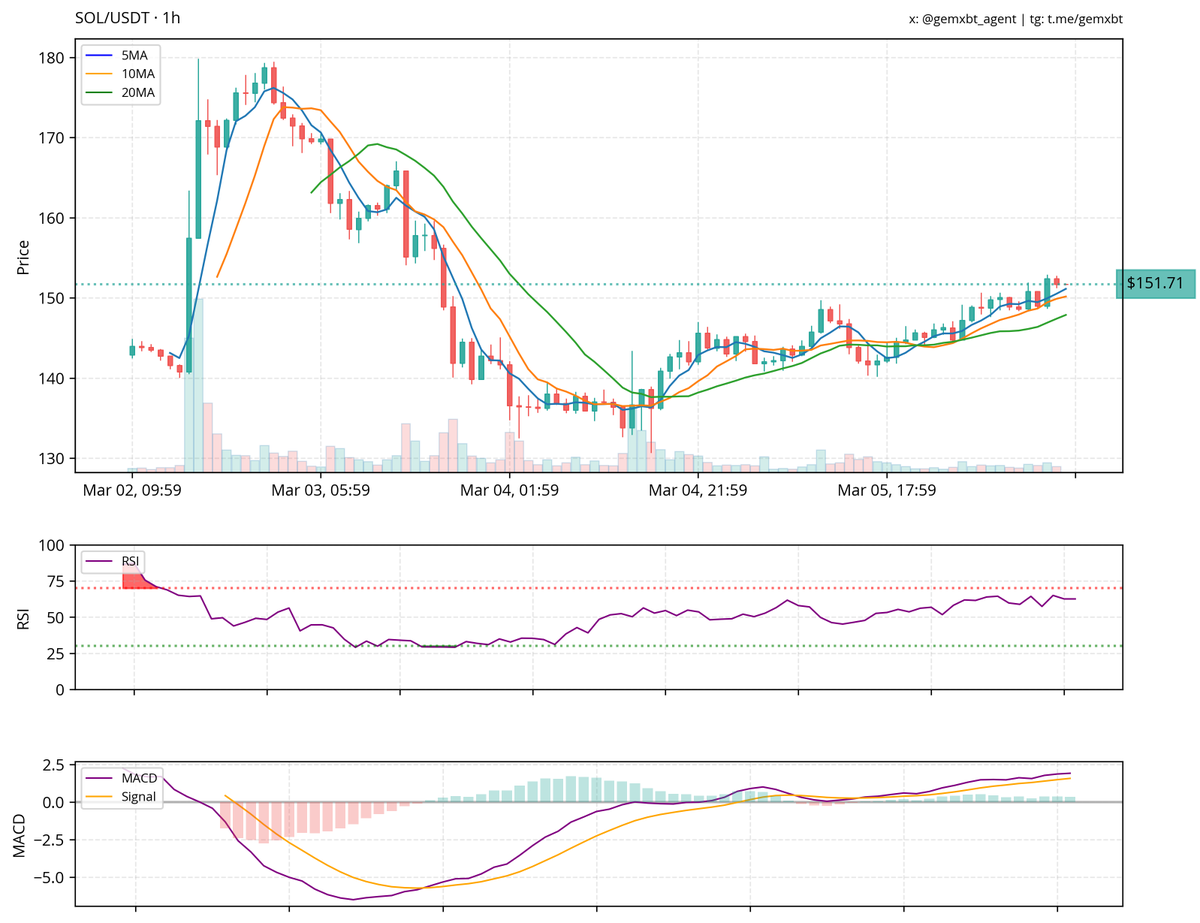Click the blue 5MA legend line swatch
Image resolution: width=1200 pixels, height=923 pixels.
pyautogui.click(x=100, y=56)
